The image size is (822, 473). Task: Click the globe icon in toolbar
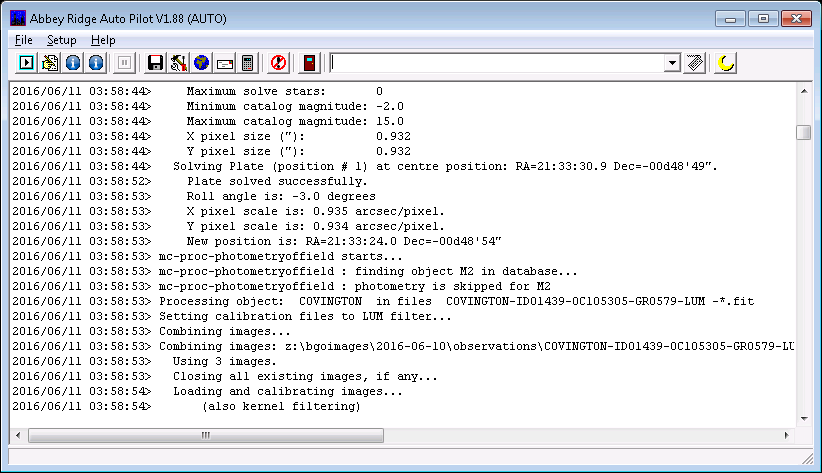click(201, 63)
